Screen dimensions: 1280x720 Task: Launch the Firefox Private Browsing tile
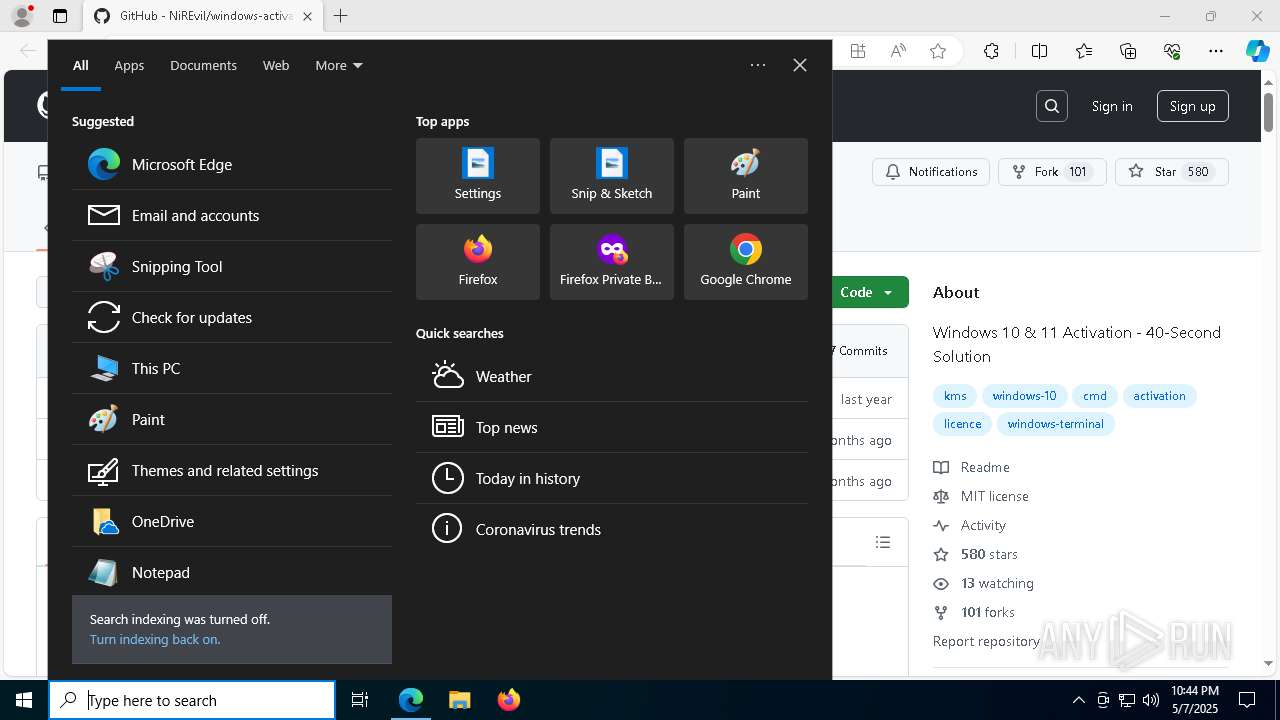click(x=612, y=262)
